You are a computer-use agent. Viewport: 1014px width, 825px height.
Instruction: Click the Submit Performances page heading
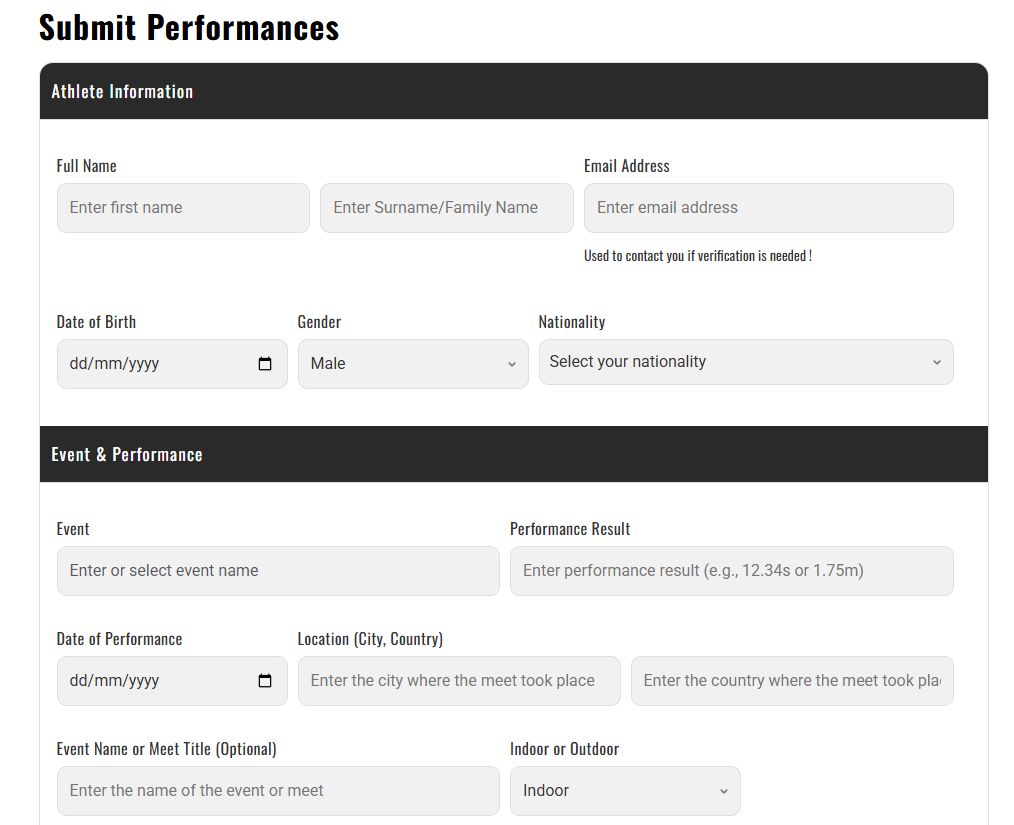189,27
